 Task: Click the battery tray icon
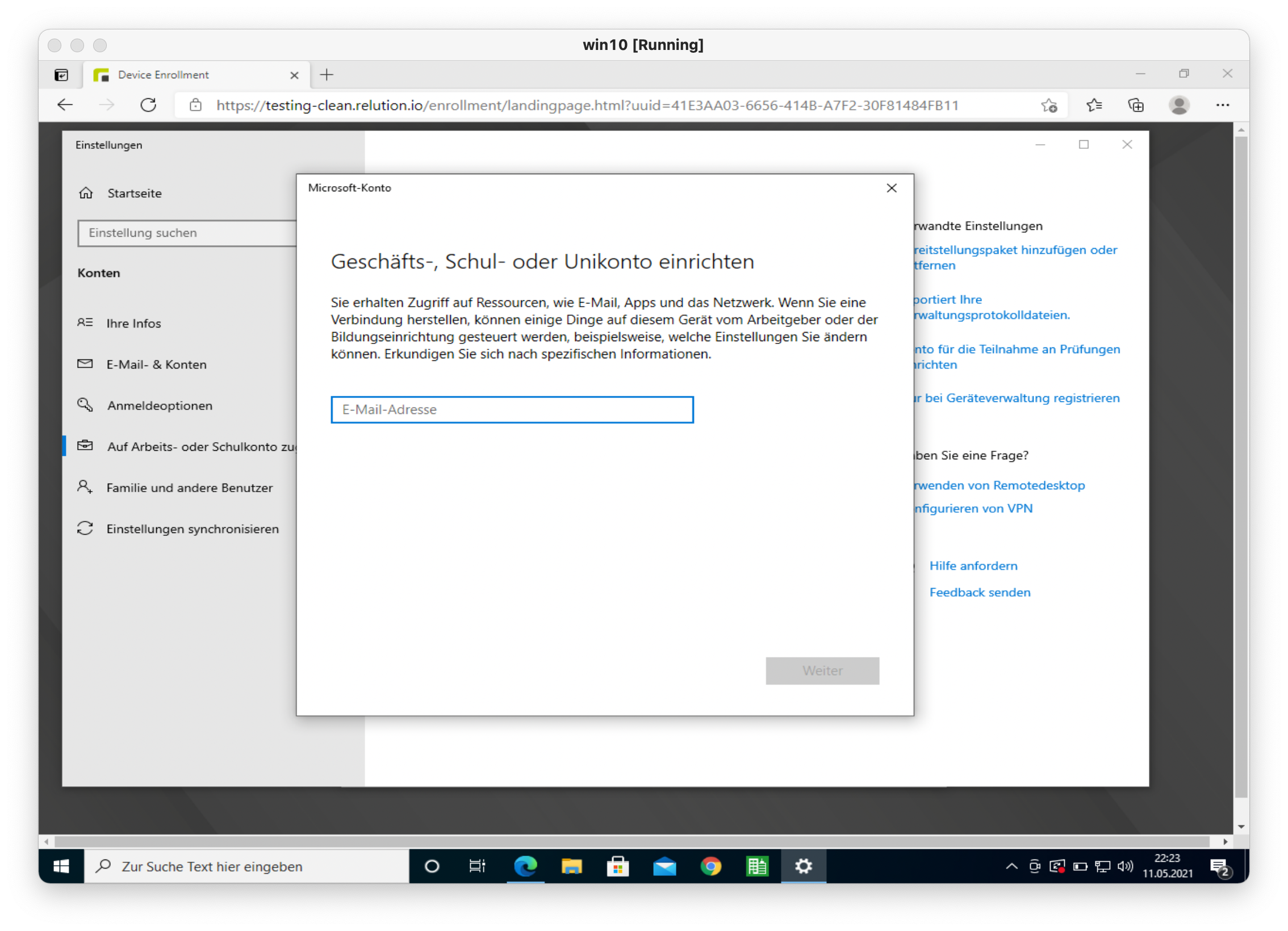pos(1080,866)
